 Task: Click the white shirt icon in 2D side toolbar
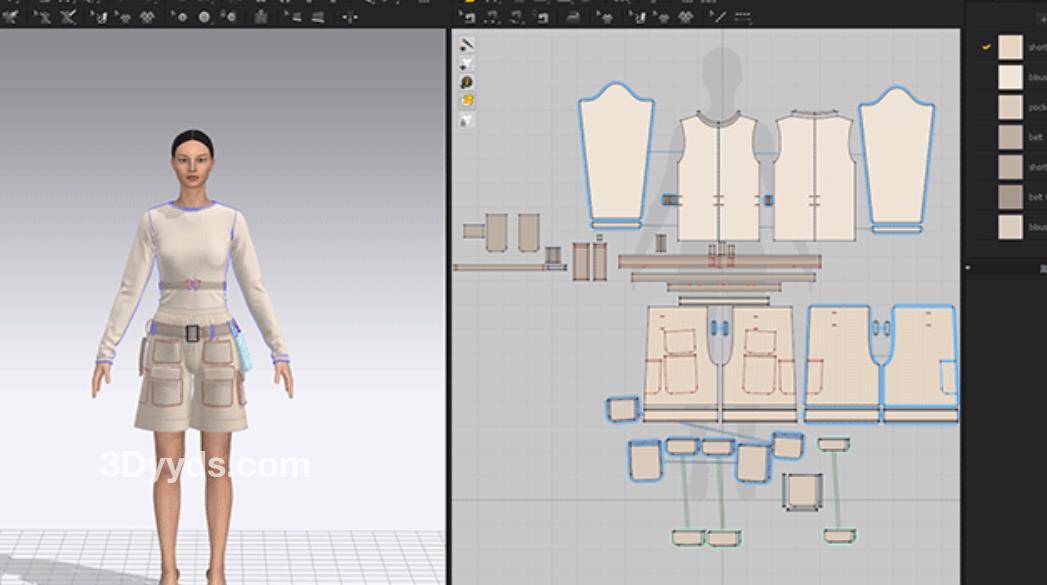coord(467,120)
